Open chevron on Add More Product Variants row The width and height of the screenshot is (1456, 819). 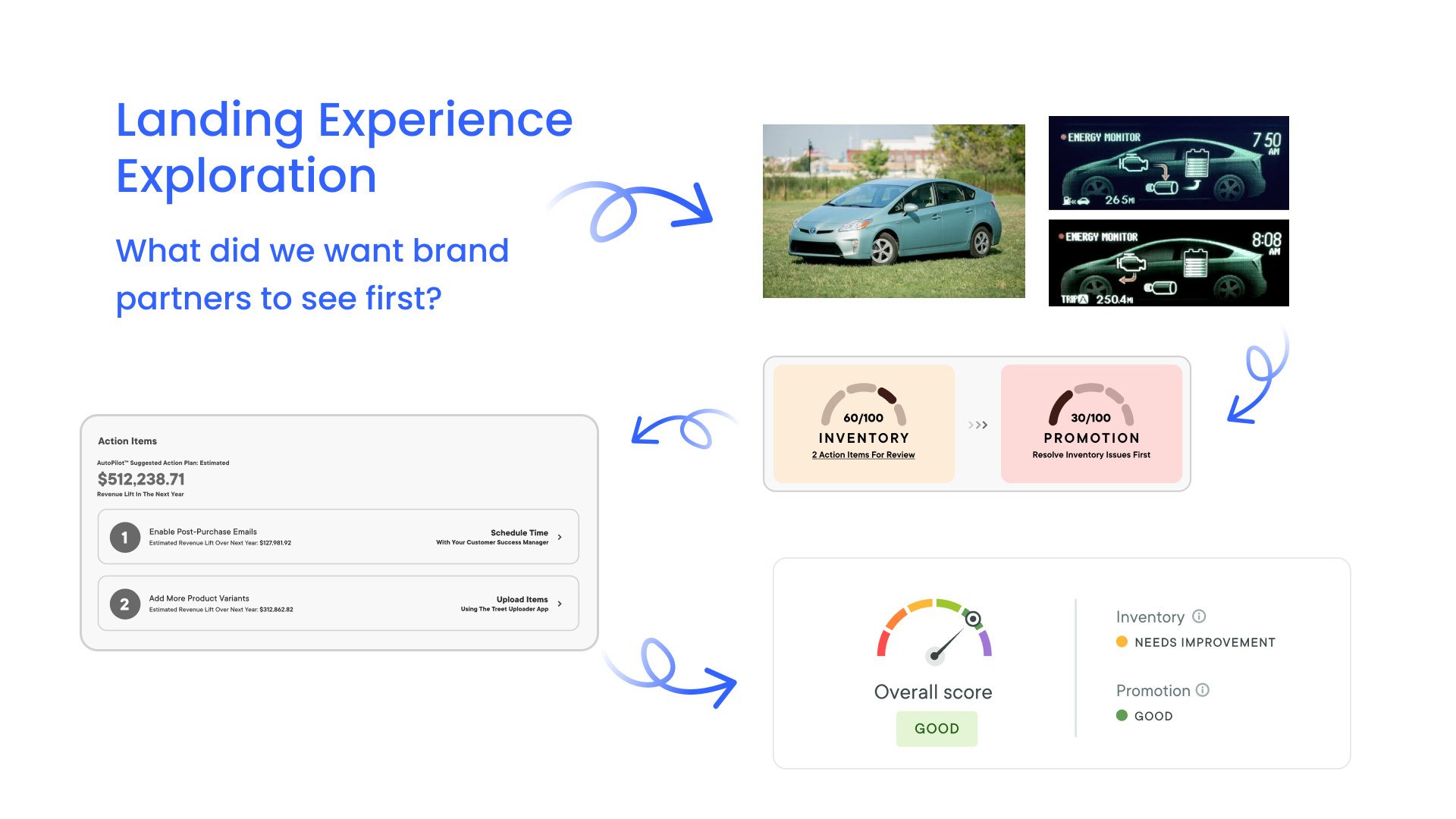560,604
